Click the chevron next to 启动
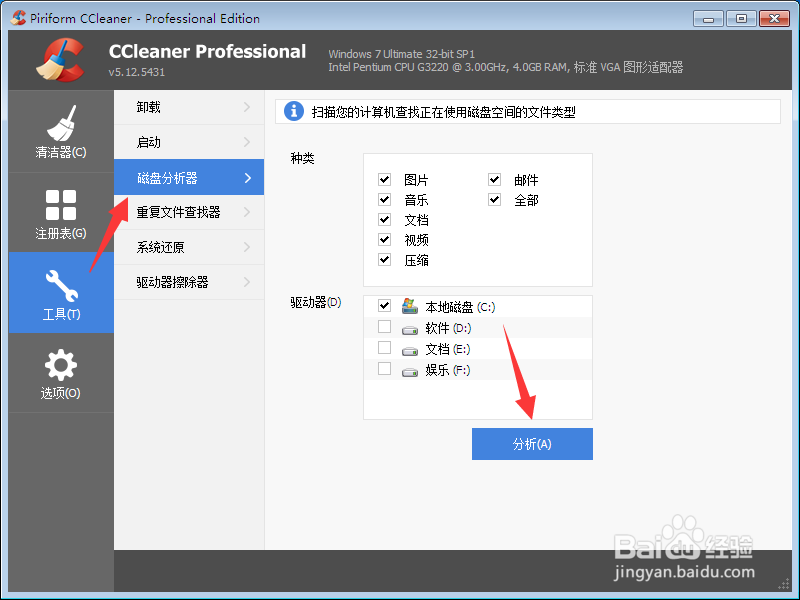The height and width of the screenshot is (600, 800). tap(247, 142)
